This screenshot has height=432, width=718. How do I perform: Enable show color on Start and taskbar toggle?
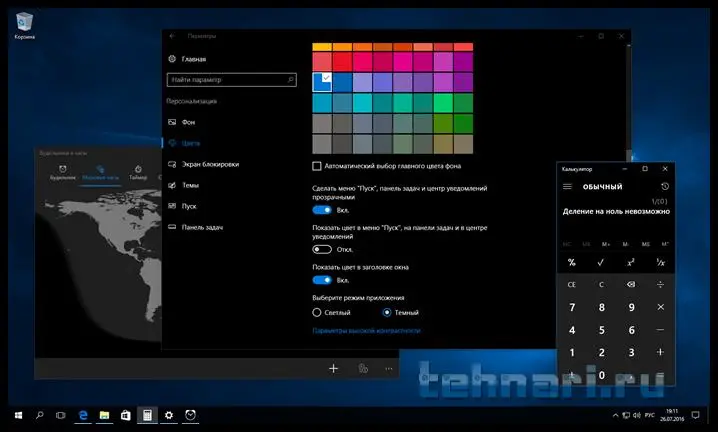[322, 249]
